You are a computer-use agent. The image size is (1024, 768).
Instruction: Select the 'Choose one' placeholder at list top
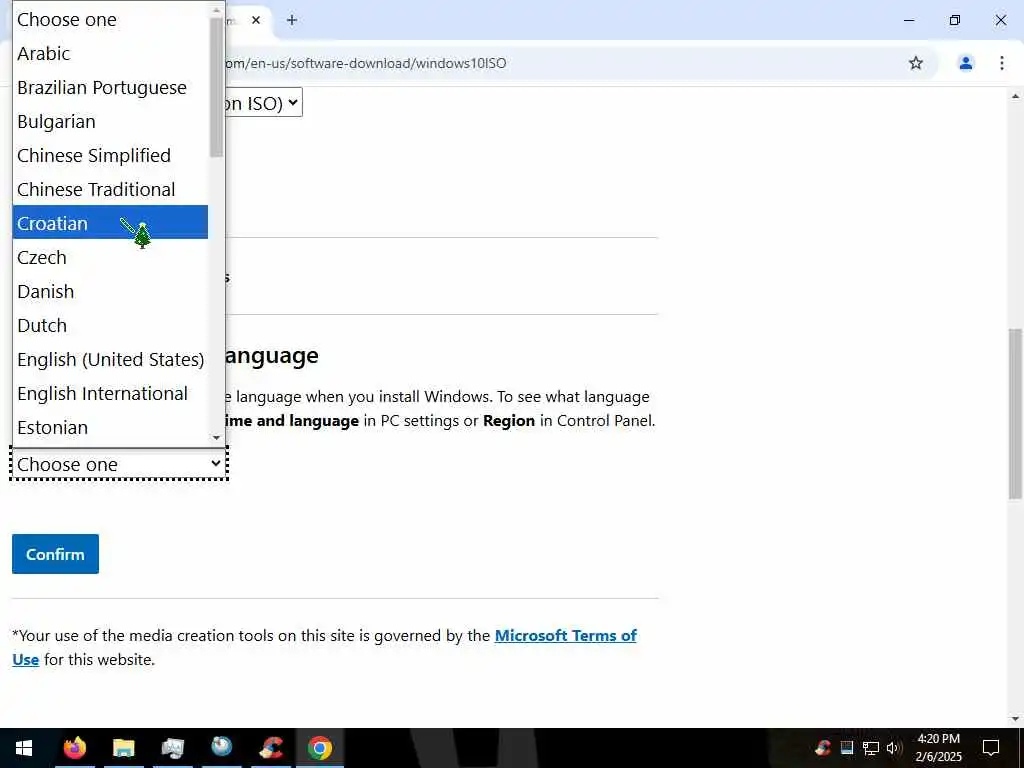[x=110, y=20]
